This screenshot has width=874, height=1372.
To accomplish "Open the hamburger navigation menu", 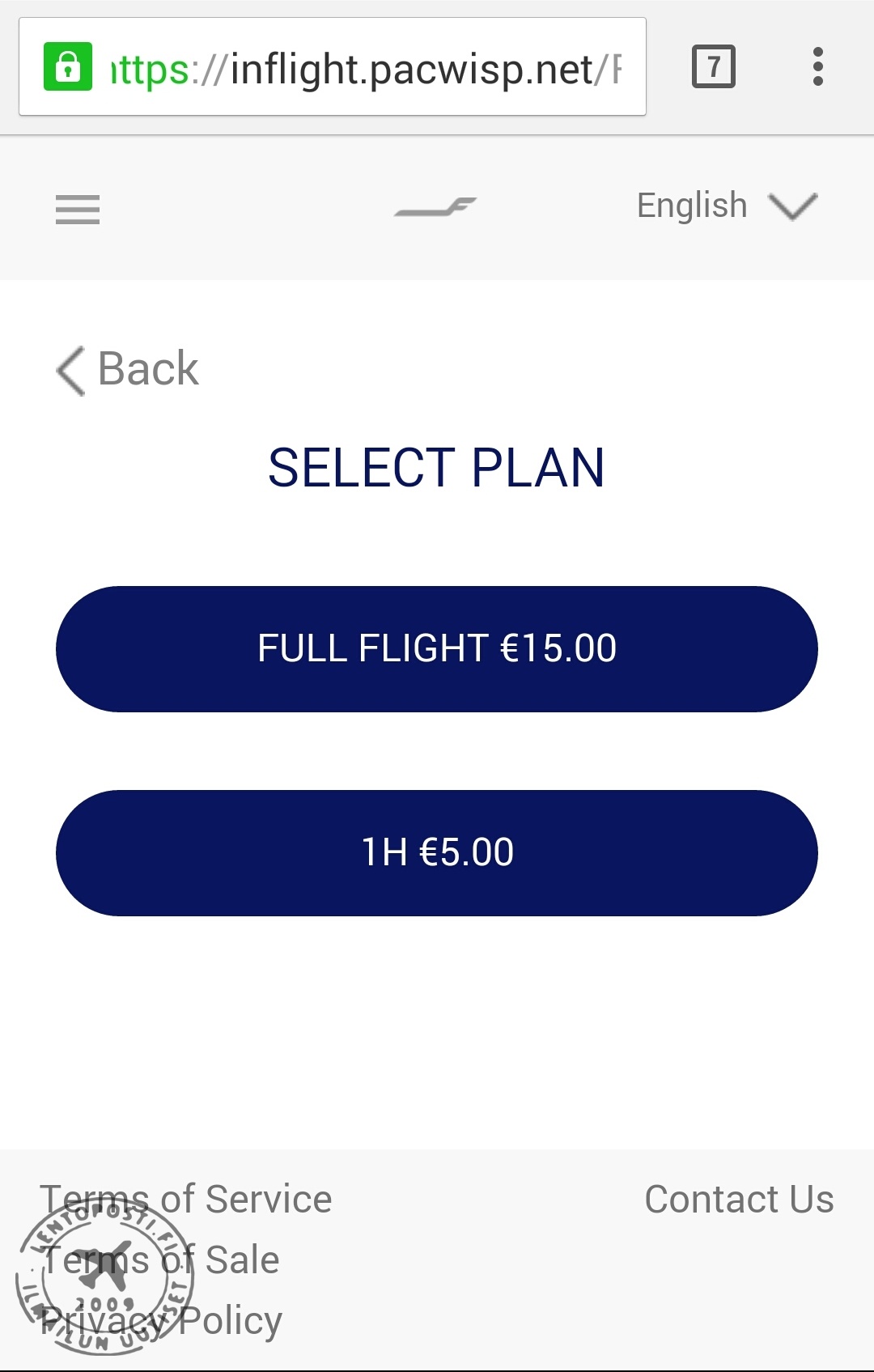I will (78, 210).
